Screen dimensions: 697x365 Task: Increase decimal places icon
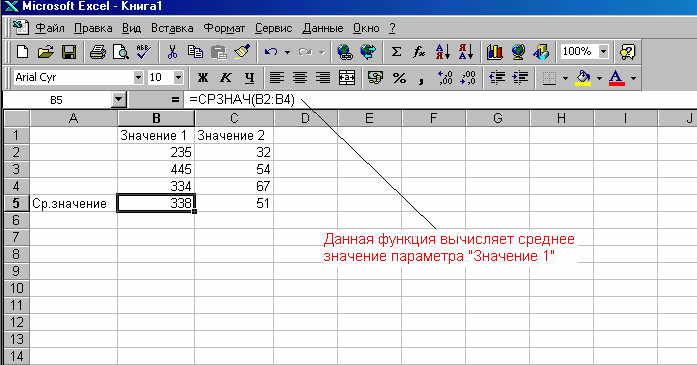click(x=445, y=78)
